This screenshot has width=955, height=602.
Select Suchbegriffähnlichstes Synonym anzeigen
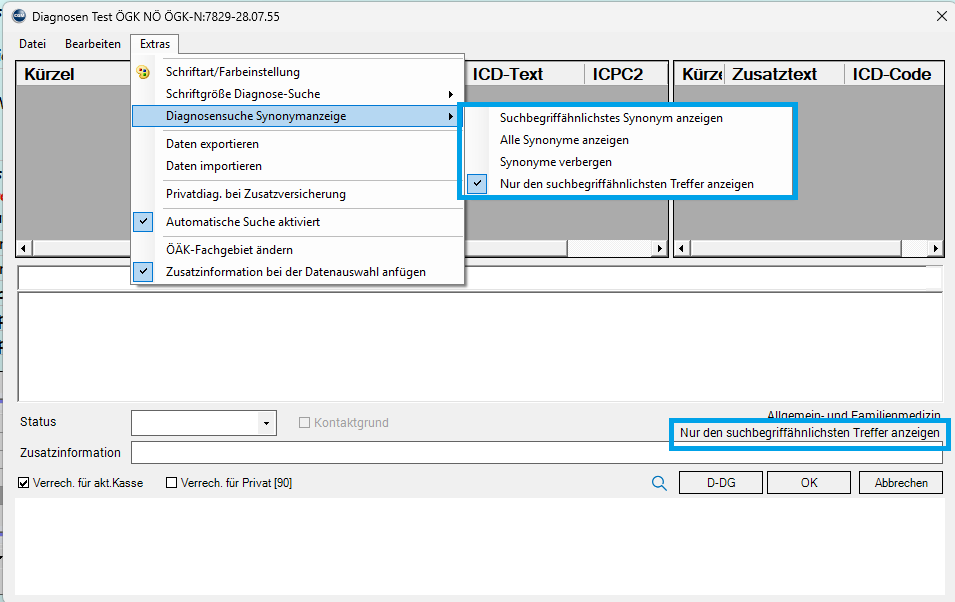pyautogui.click(x=611, y=118)
